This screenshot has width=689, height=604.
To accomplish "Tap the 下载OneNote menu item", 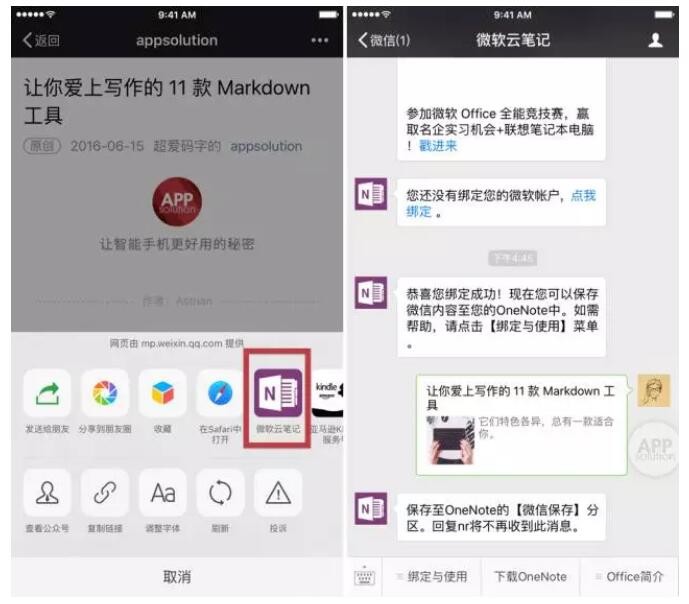I will point(531,577).
